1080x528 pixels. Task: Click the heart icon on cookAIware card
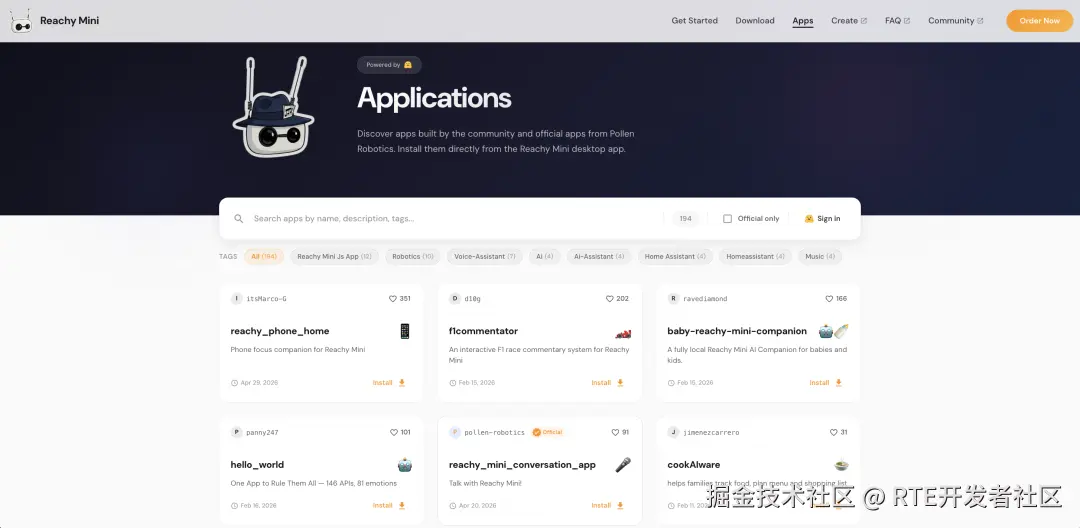tap(833, 432)
